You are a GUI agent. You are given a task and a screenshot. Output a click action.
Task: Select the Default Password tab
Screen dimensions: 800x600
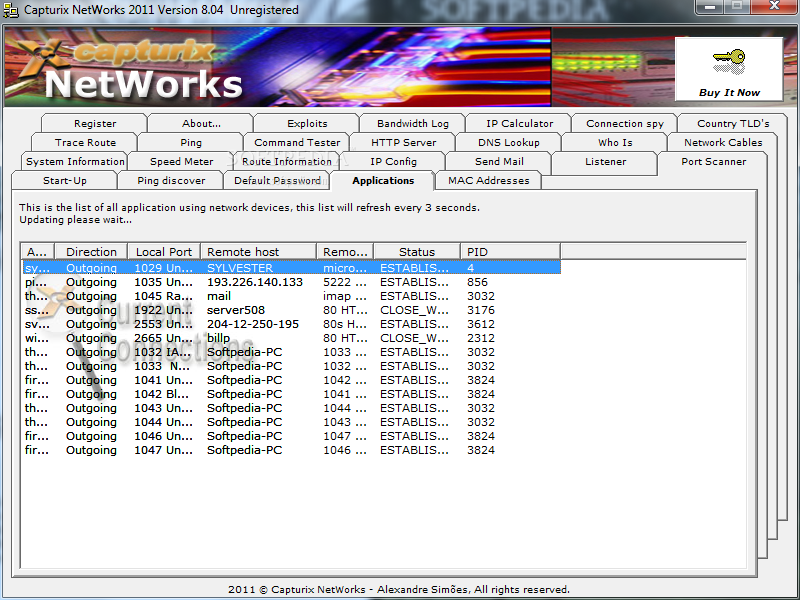click(277, 180)
